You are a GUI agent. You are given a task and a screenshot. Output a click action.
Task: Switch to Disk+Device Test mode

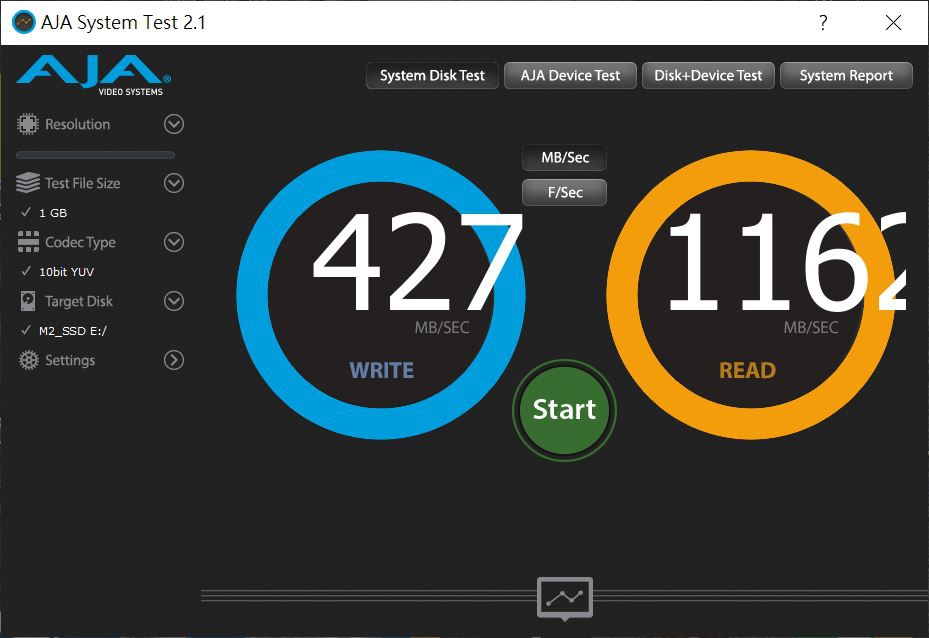coord(708,75)
